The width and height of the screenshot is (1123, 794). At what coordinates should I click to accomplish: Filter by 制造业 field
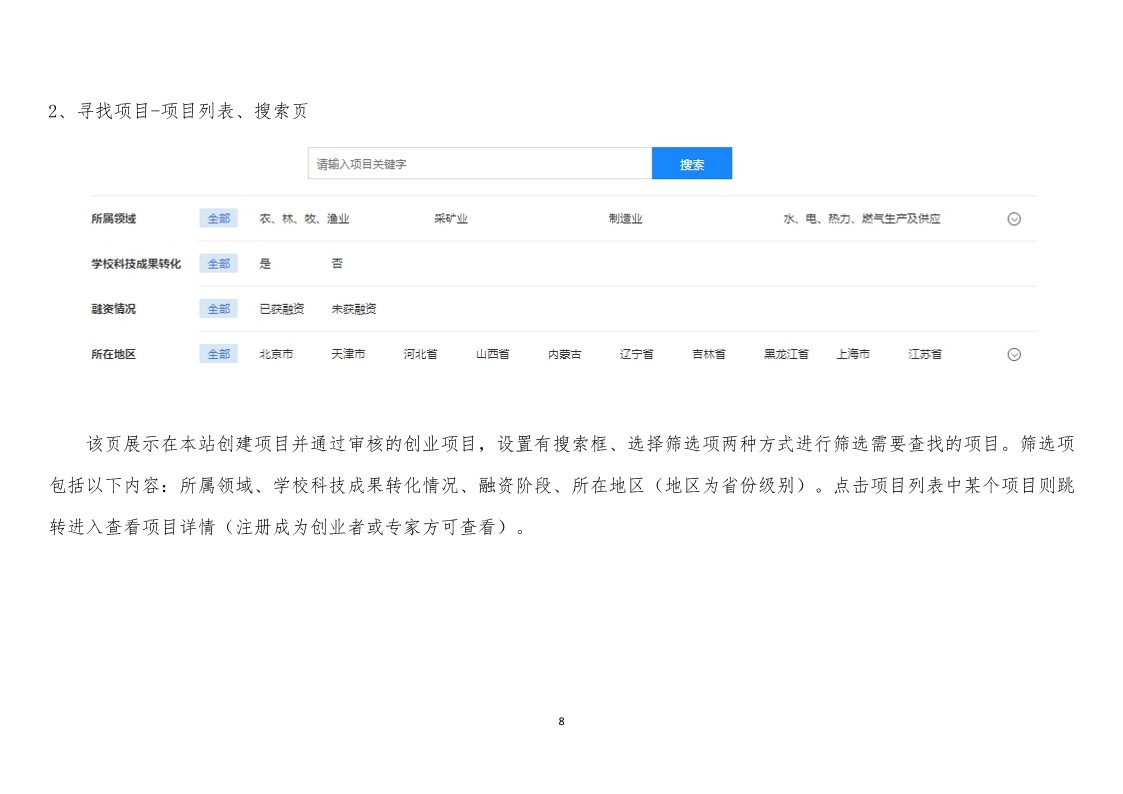coord(625,218)
